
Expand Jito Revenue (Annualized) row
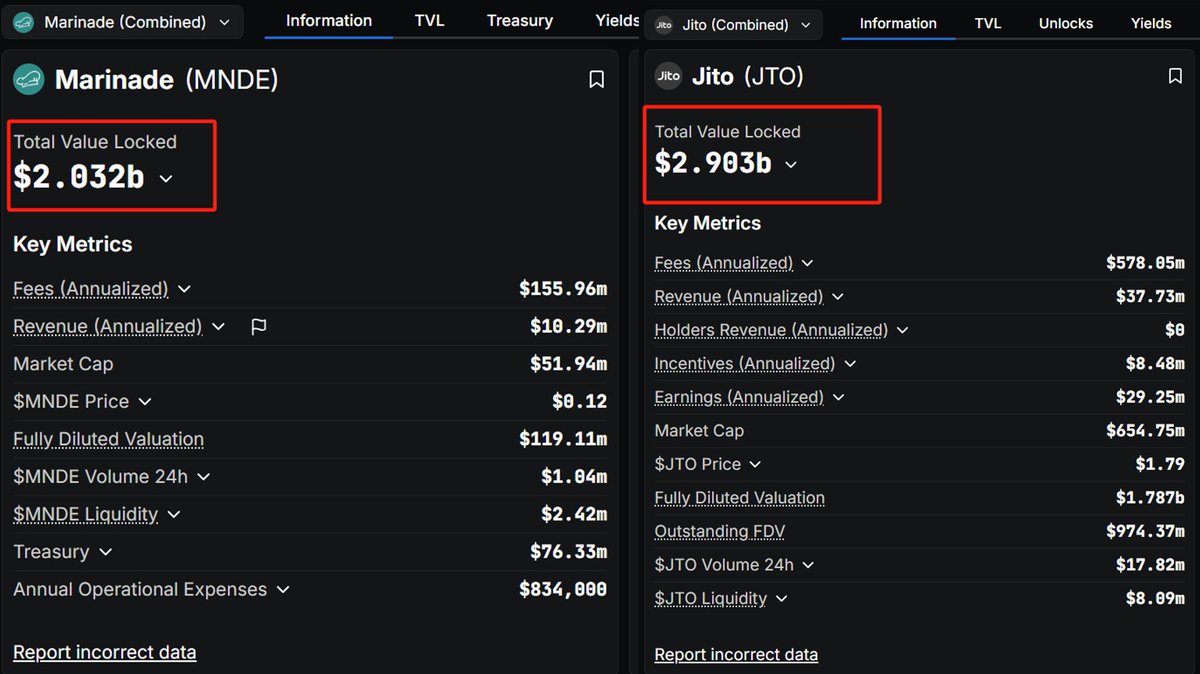click(x=838, y=297)
